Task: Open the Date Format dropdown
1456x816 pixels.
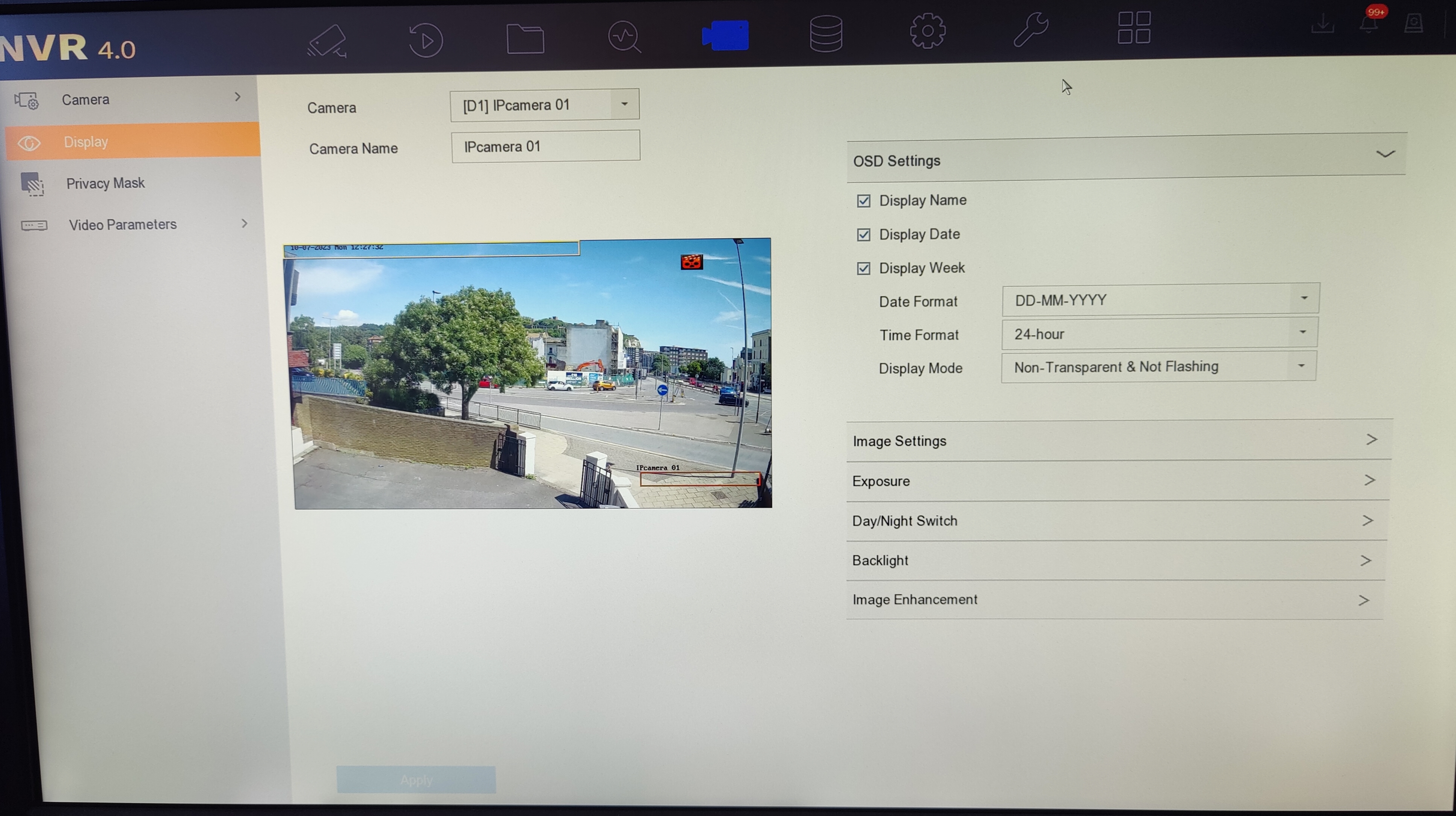Action: pos(1160,299)
